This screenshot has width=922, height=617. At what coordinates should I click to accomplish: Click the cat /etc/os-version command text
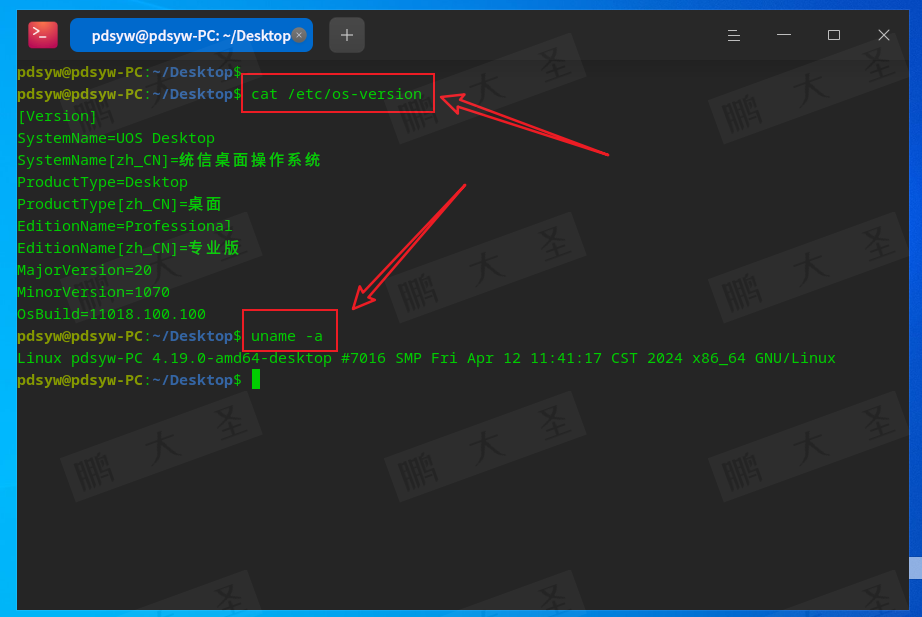[336, 94]
